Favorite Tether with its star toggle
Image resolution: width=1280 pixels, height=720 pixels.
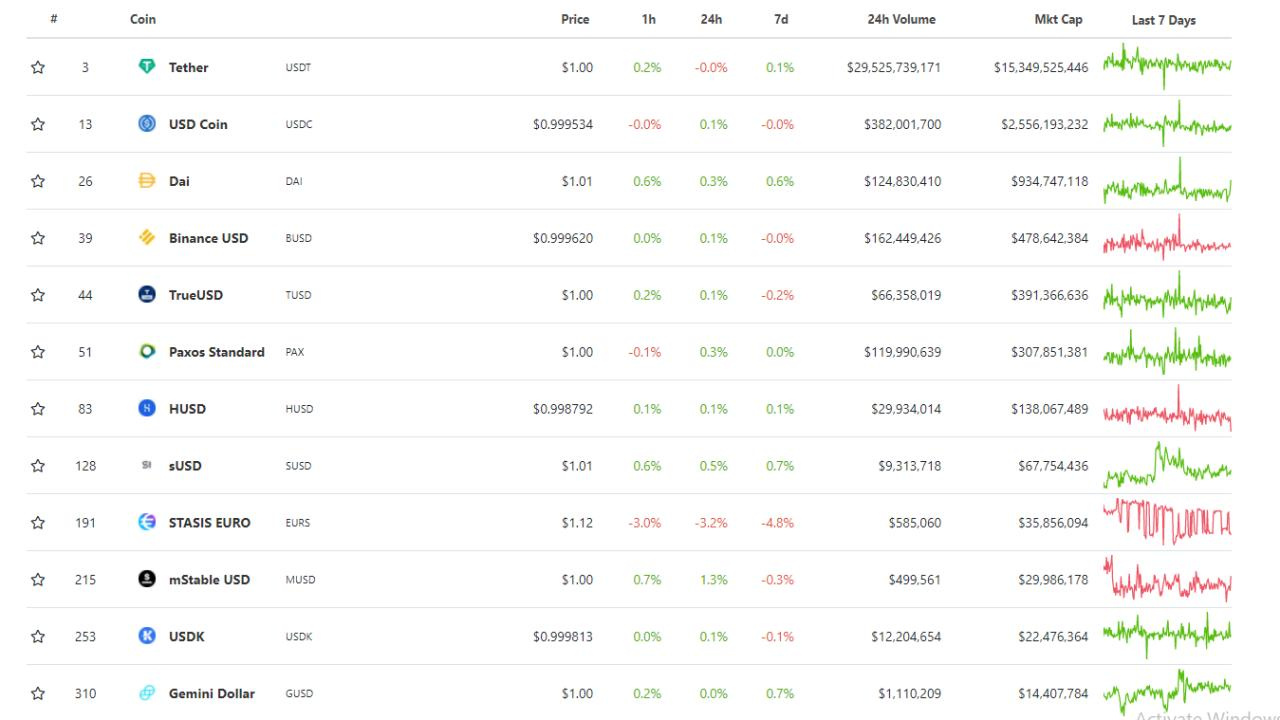click(x=38, y=68)
